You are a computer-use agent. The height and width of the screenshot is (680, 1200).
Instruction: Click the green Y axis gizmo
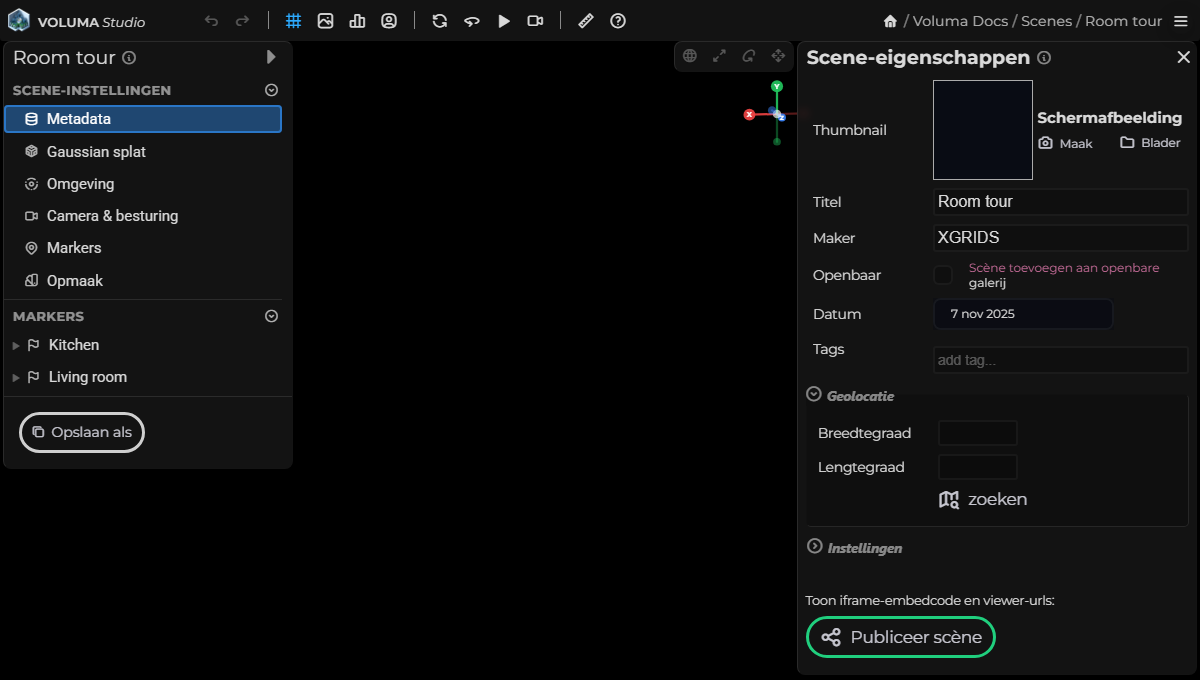777,87
